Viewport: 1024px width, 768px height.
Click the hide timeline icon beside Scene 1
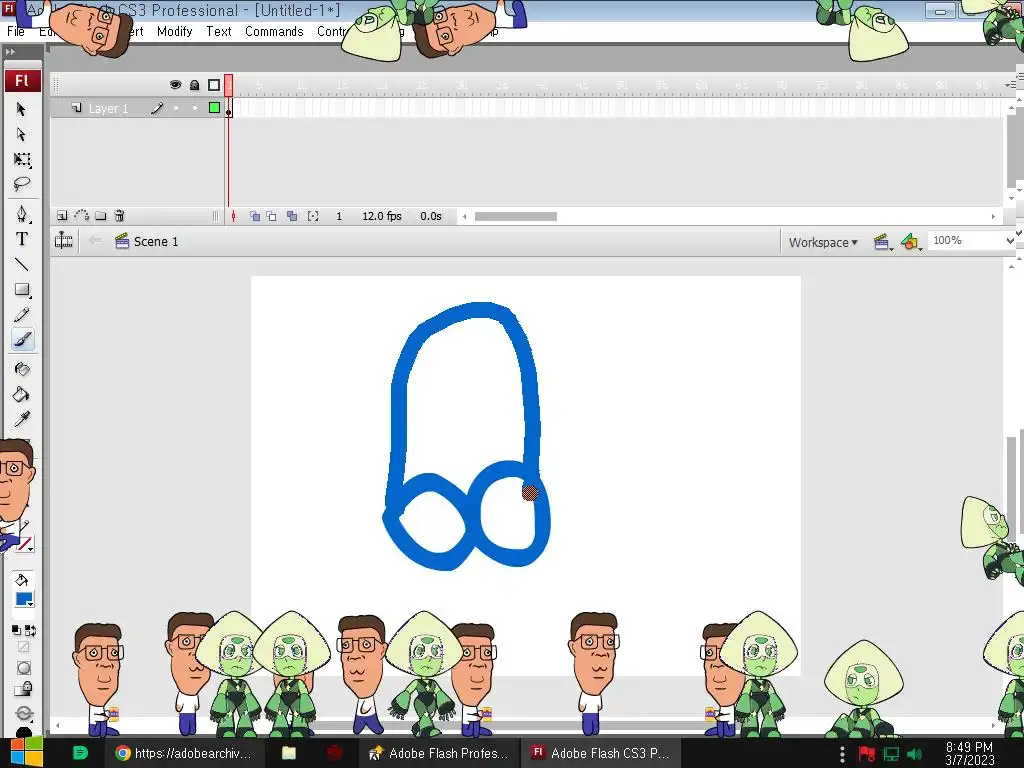pos(63,241)
